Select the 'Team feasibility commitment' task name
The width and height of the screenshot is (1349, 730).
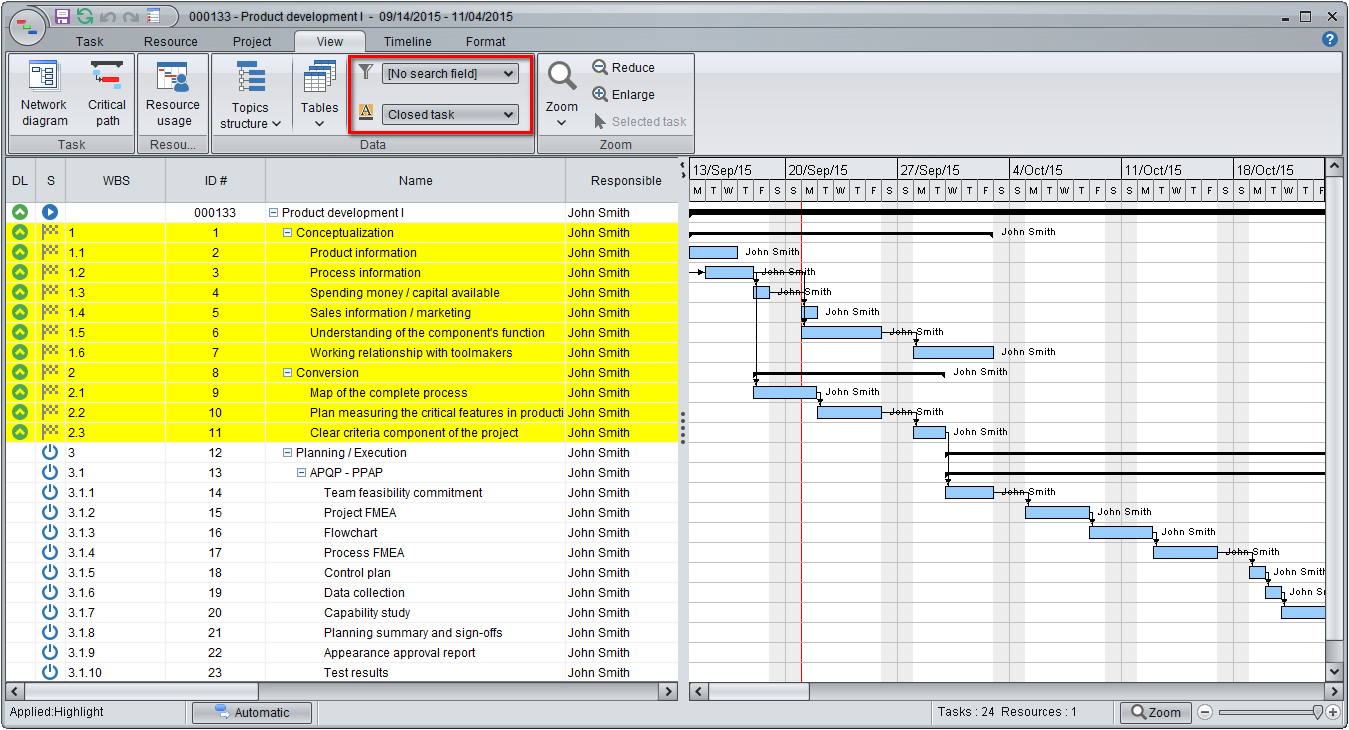click(403, 492)
